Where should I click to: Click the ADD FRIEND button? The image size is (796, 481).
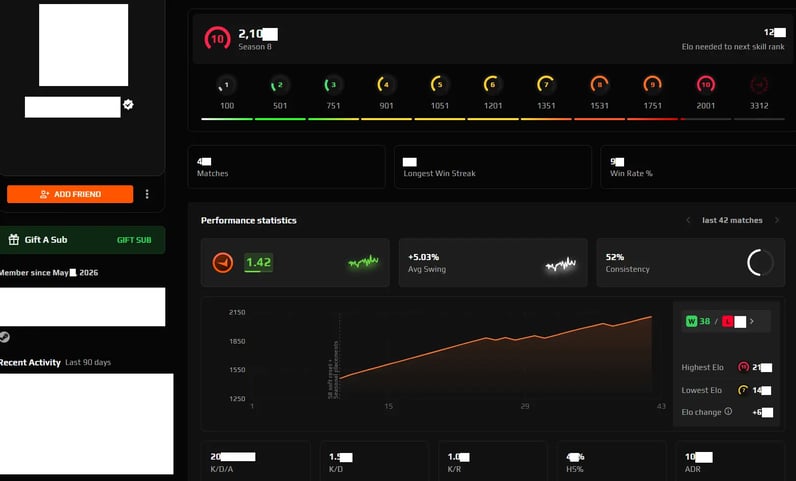point(70,194)
